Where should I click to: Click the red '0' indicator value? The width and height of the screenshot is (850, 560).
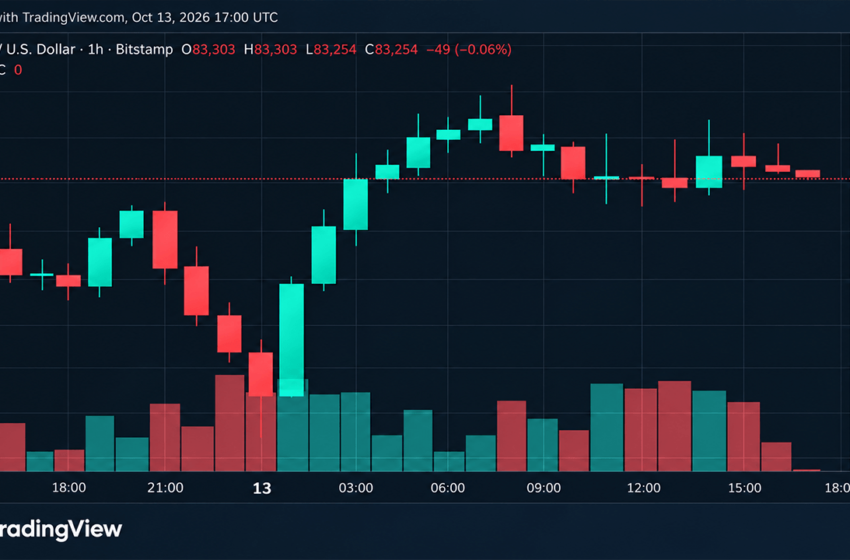[x=18, y=70]
